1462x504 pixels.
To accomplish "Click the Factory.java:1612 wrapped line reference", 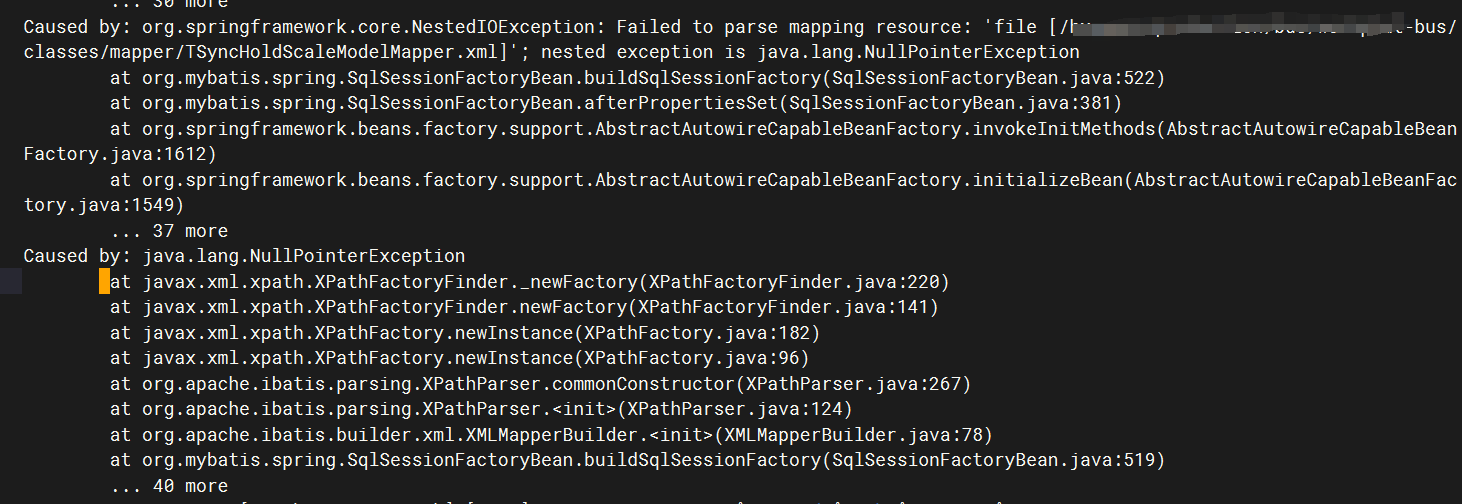I will 119,154.
